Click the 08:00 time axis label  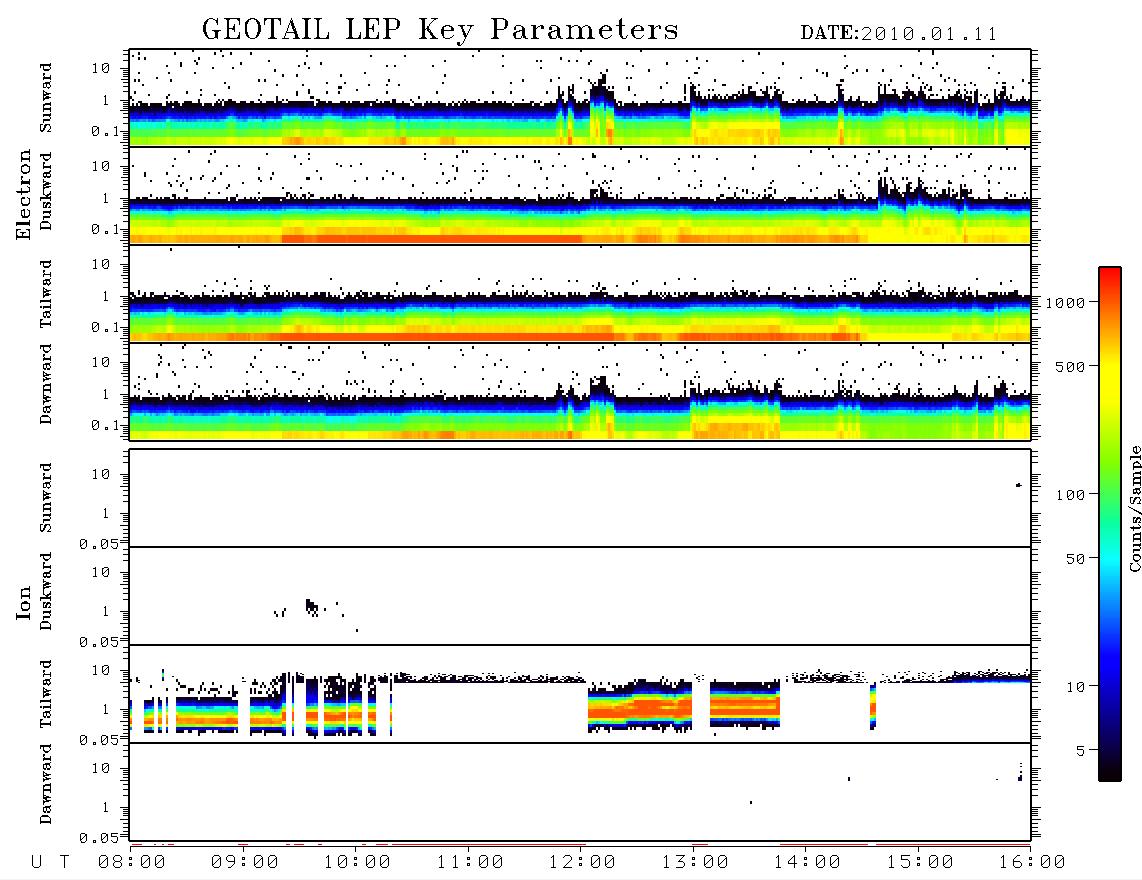tap(132, 863)
